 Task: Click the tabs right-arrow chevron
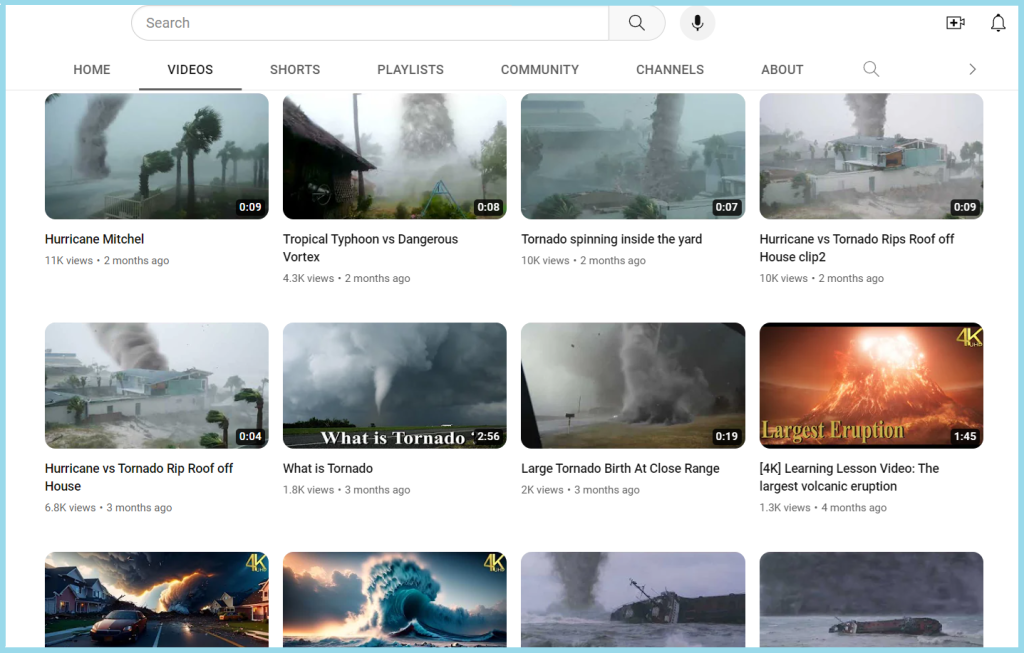tap(972, 69)
